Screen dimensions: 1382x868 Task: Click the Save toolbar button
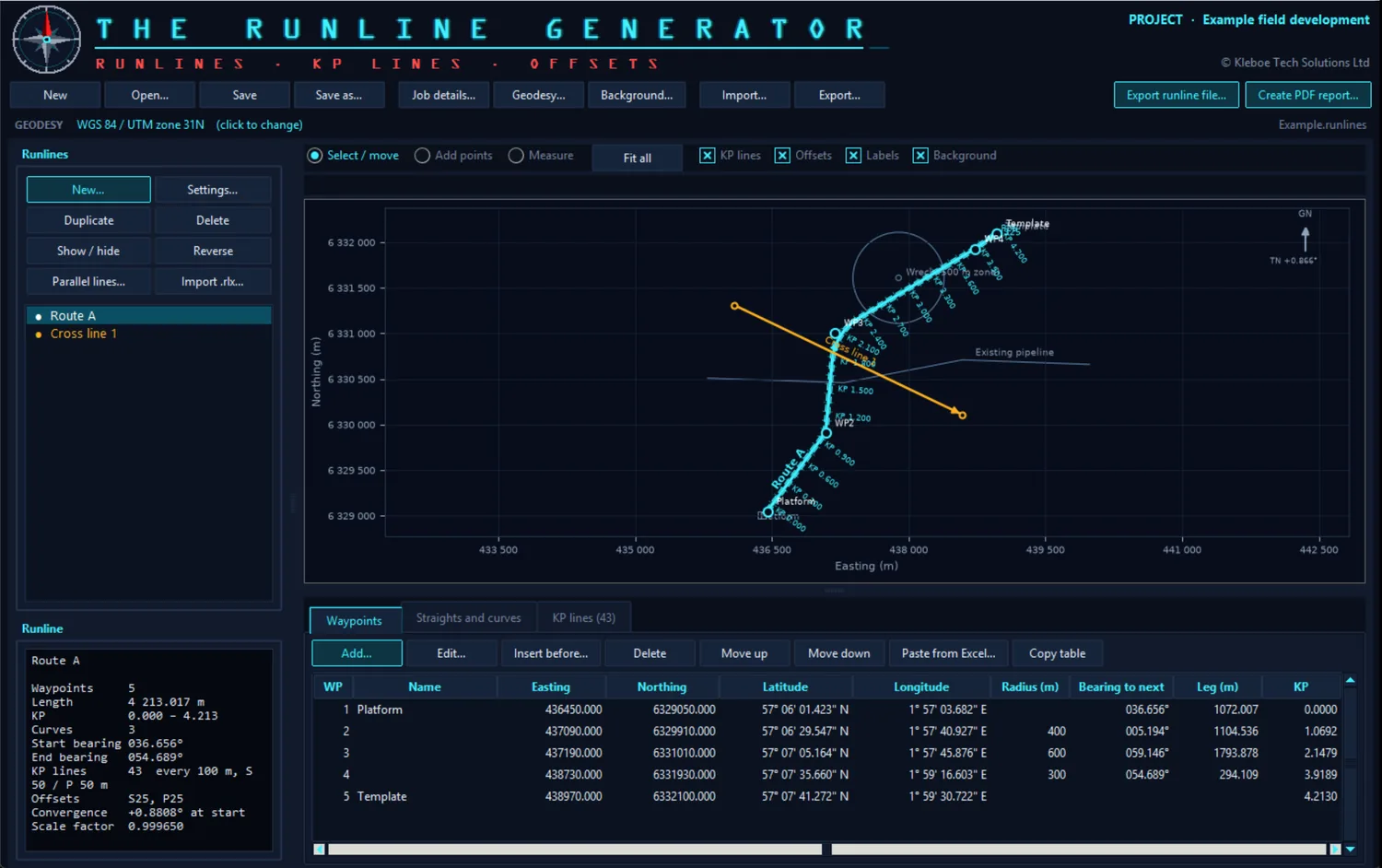245,95
